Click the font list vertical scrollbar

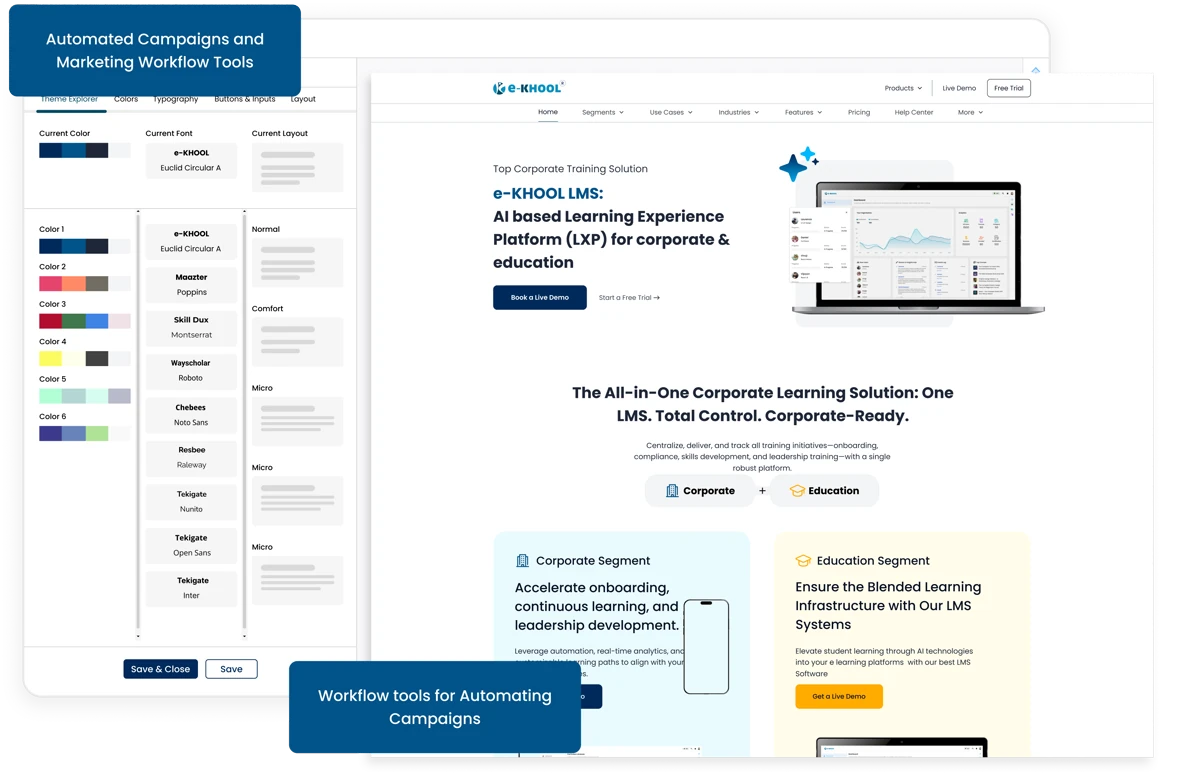(138, 424)
